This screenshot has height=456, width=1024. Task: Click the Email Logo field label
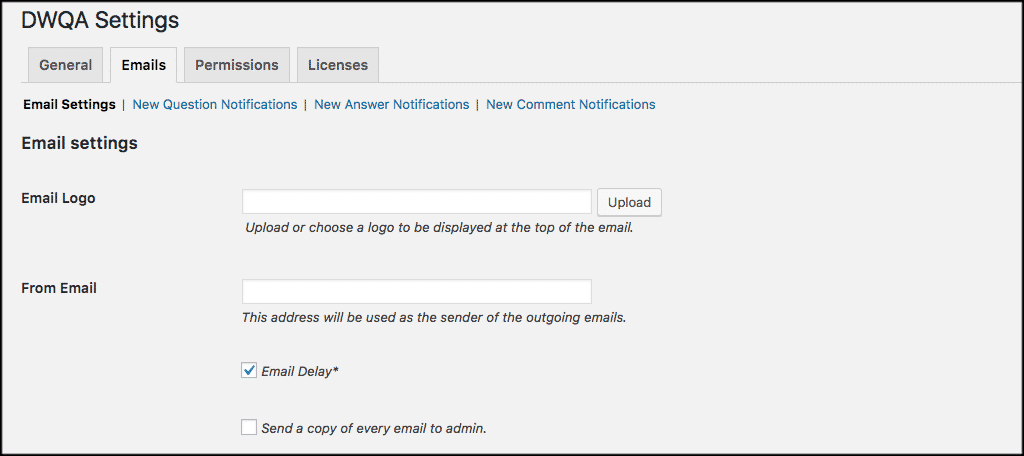pos(59,198)
